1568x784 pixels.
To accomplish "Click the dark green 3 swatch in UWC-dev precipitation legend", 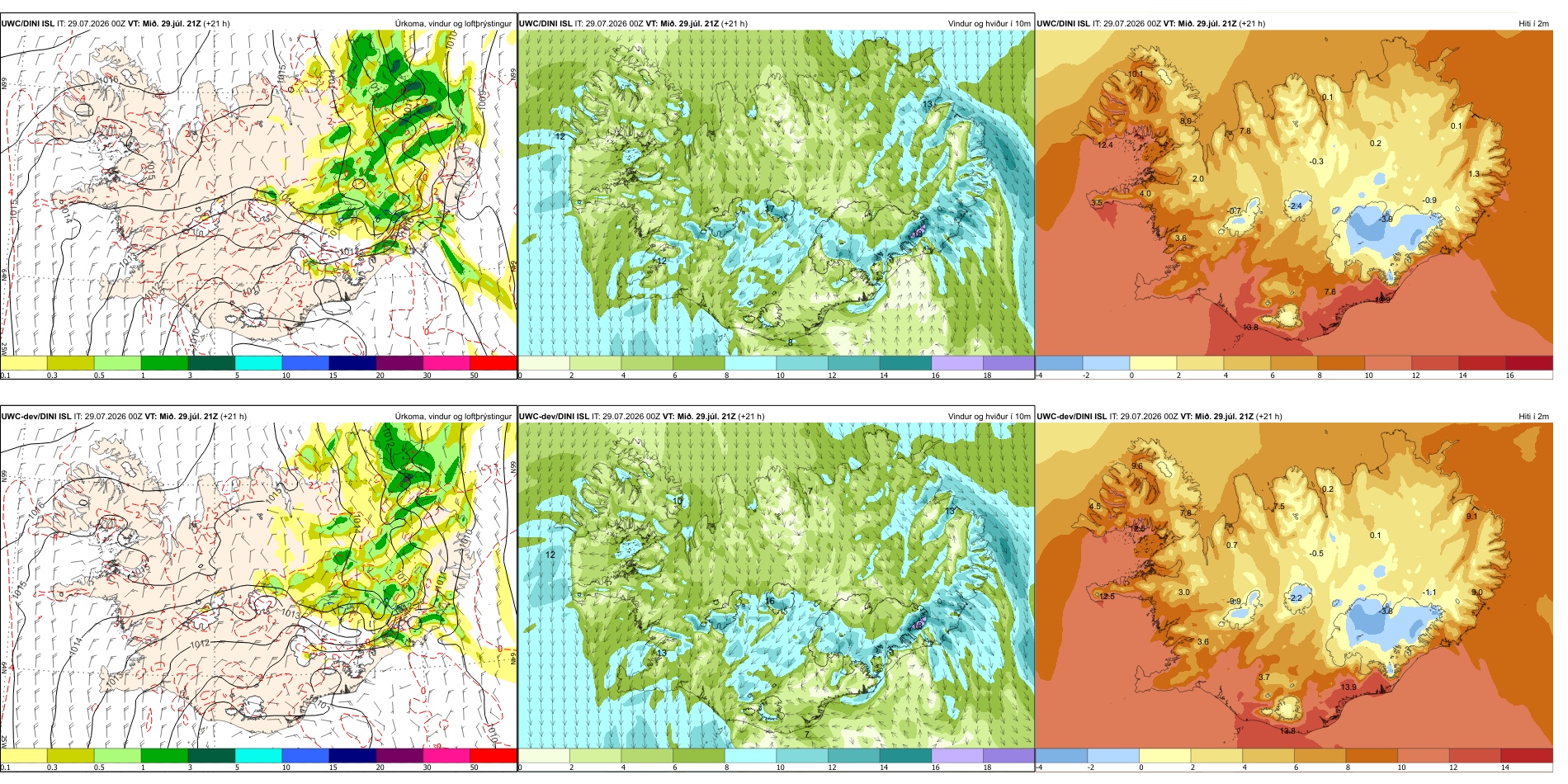I will 211,755.
